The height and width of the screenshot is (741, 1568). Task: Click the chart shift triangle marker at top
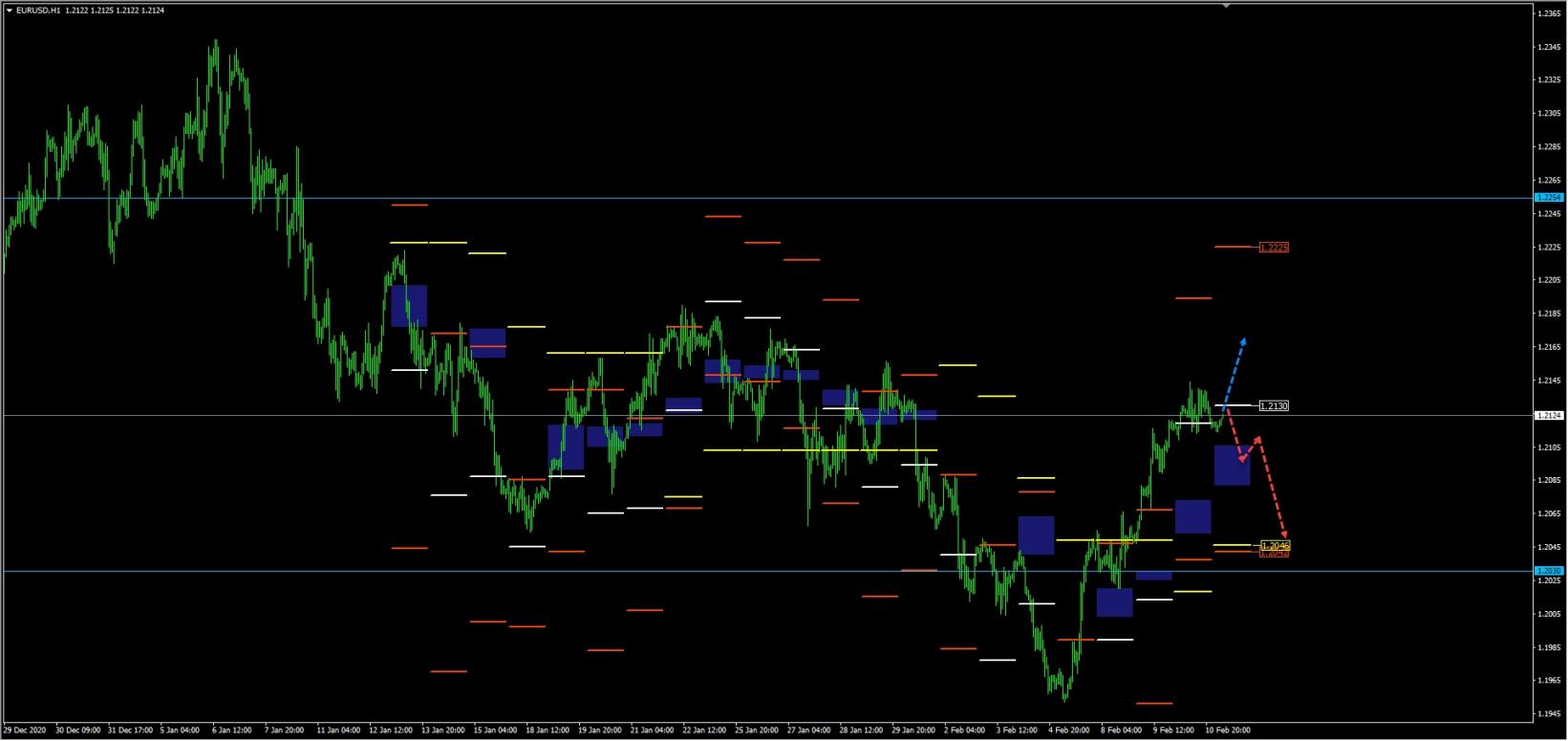(1226, 6)
